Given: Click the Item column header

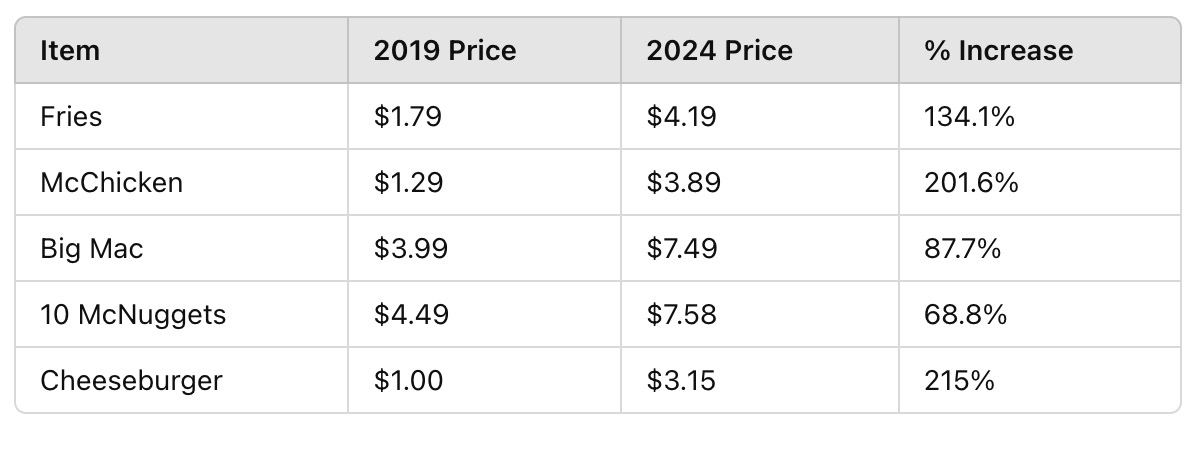Looking at the screenshot, I should 70,50.
